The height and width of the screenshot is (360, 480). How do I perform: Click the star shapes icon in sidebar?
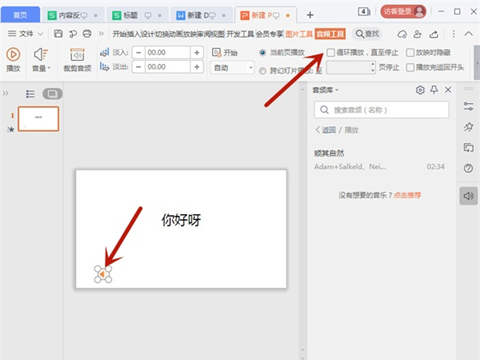468,127
